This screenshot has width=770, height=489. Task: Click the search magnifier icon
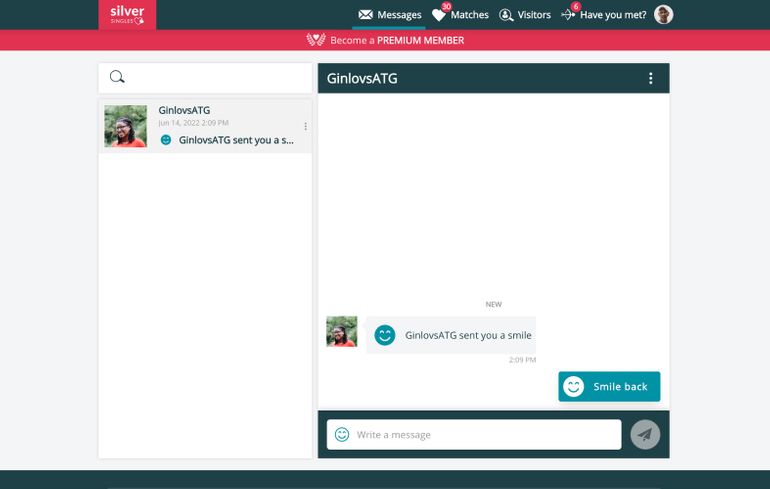[117, 77]
